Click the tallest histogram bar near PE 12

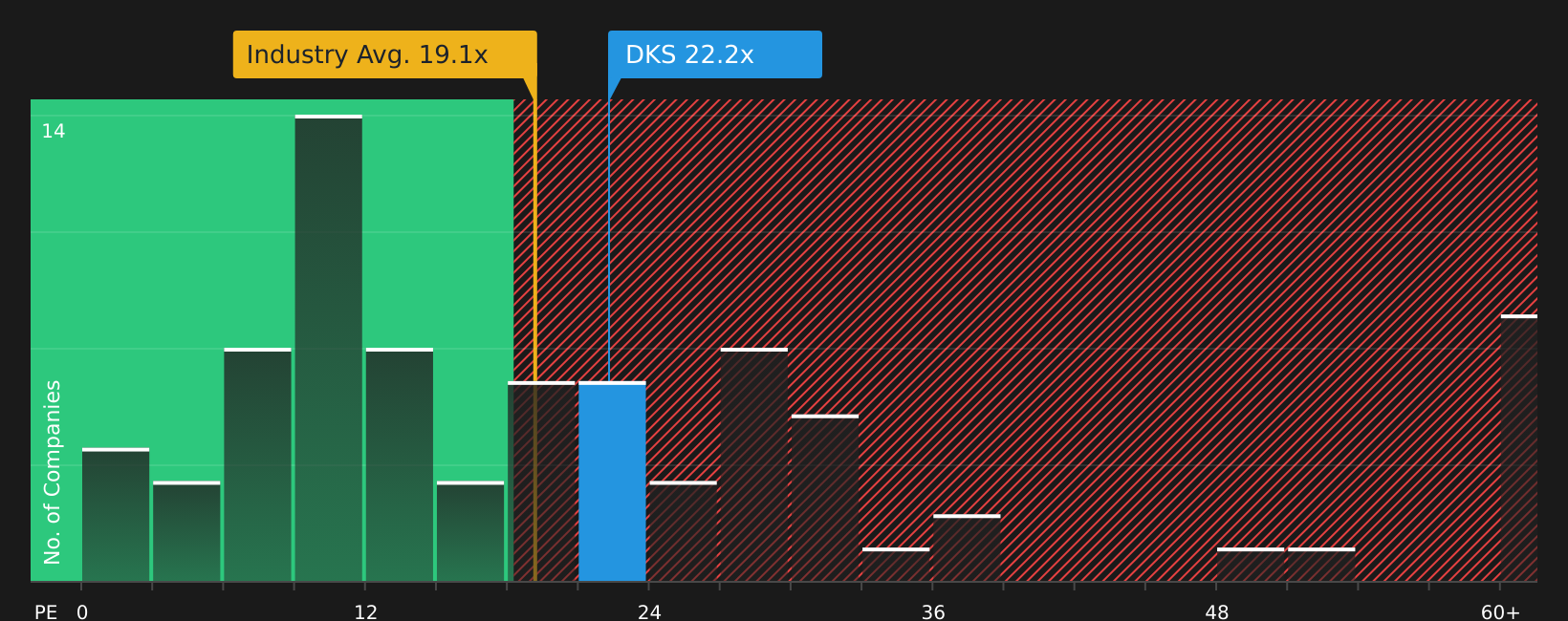329,349
